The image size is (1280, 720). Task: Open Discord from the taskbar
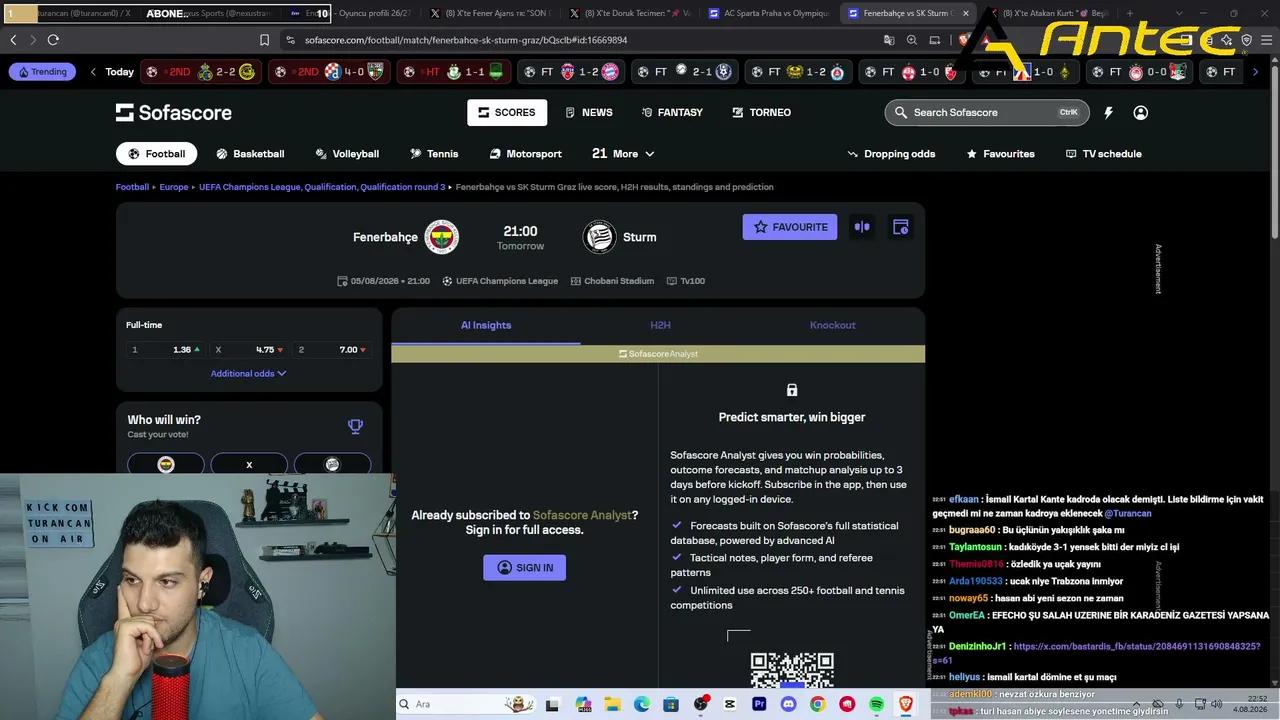pos(788,704)
